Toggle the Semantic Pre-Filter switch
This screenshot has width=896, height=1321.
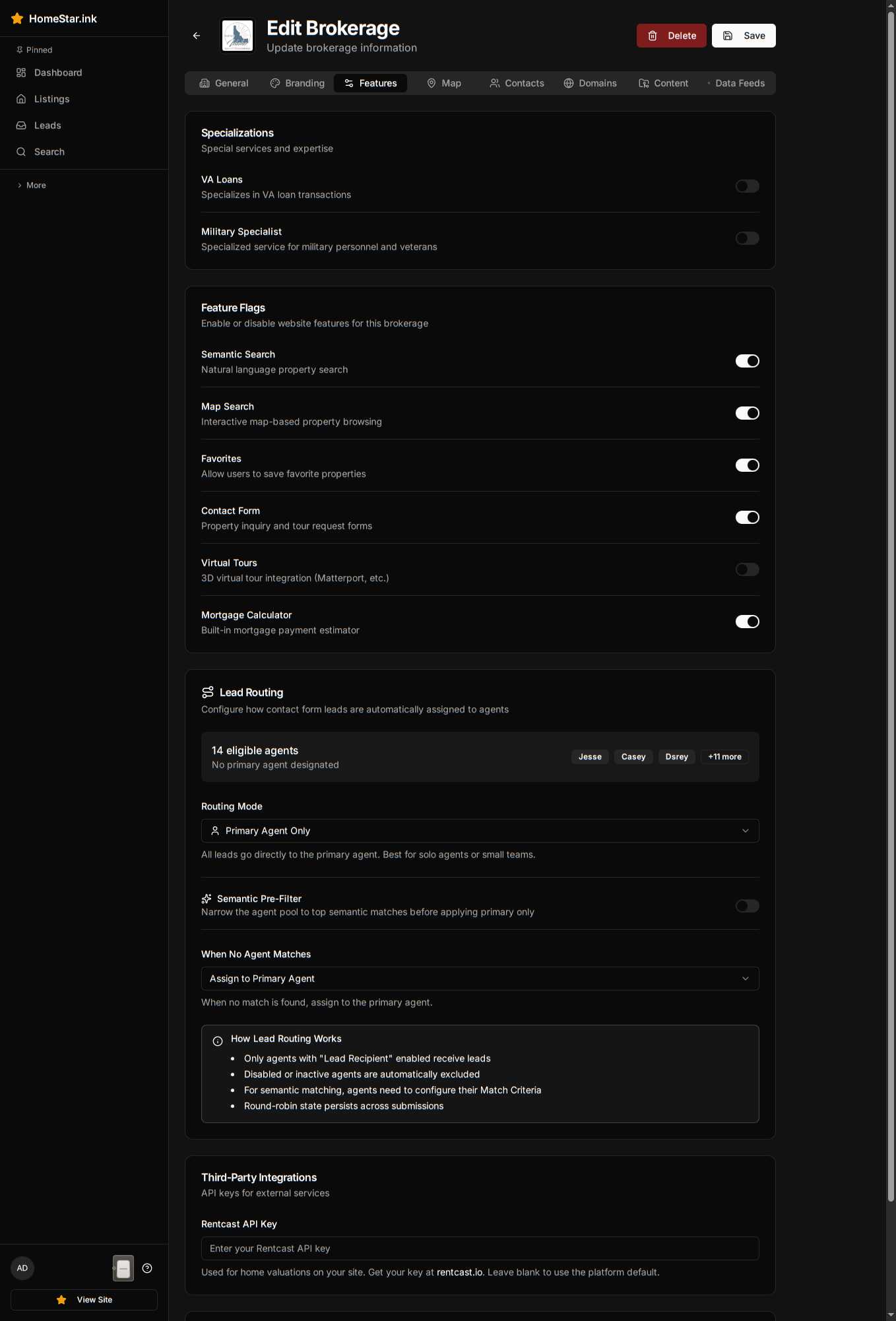[x=747, y=906]
